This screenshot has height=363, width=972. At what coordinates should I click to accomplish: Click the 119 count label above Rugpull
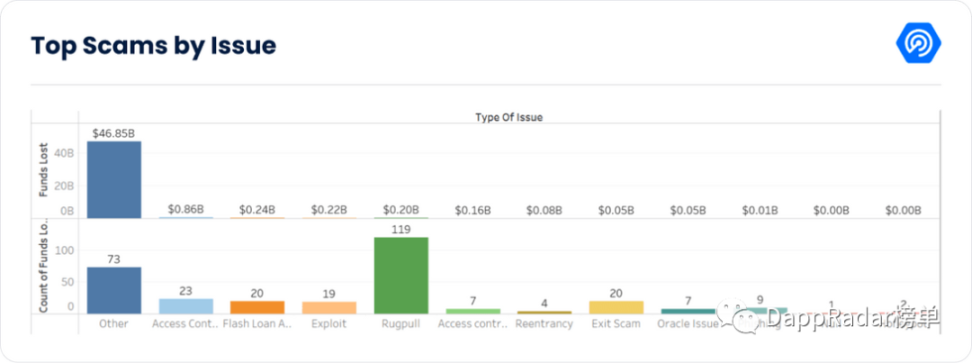coord(401,229)
